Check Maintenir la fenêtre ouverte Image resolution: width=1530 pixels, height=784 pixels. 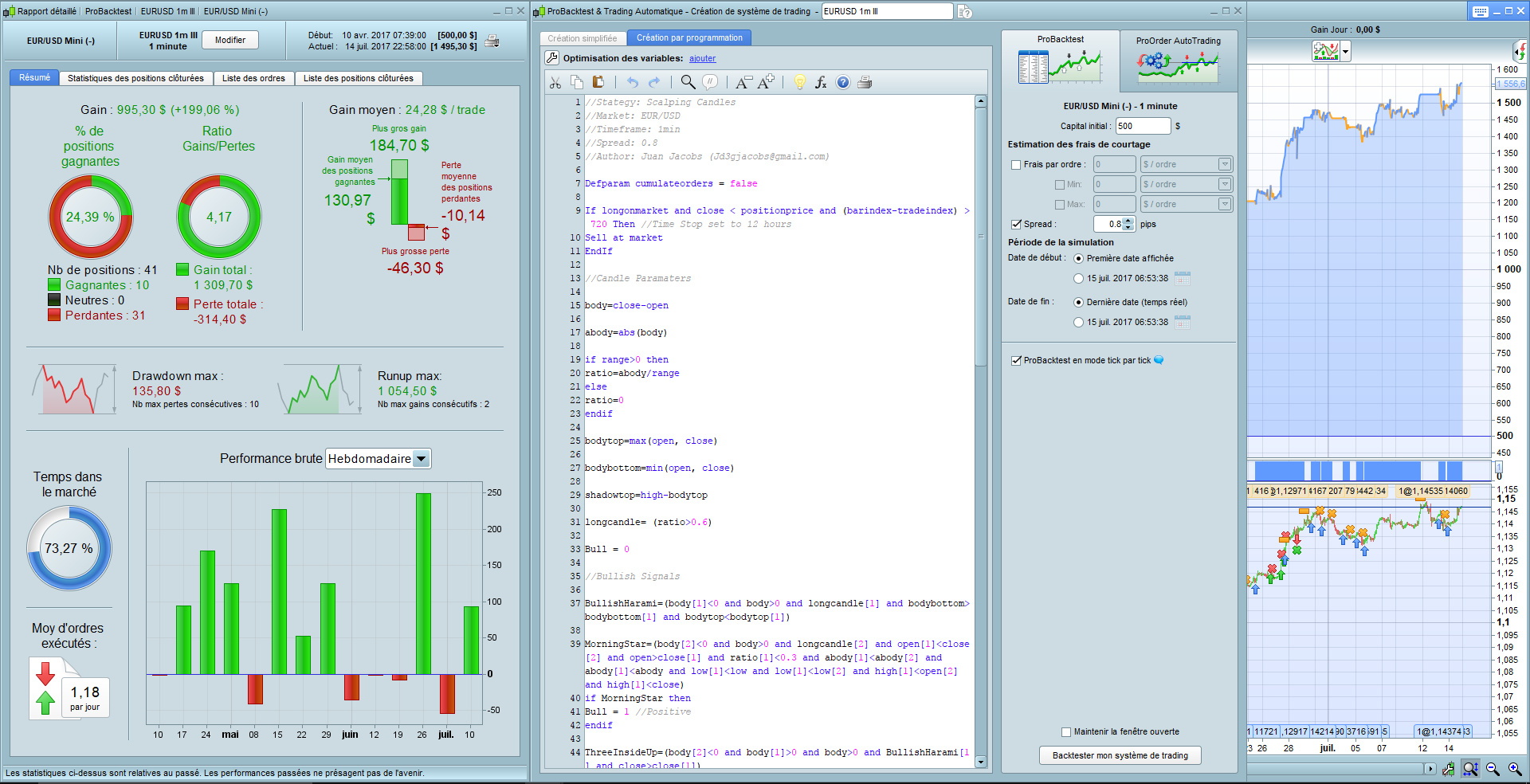(x=1066, y=732)
